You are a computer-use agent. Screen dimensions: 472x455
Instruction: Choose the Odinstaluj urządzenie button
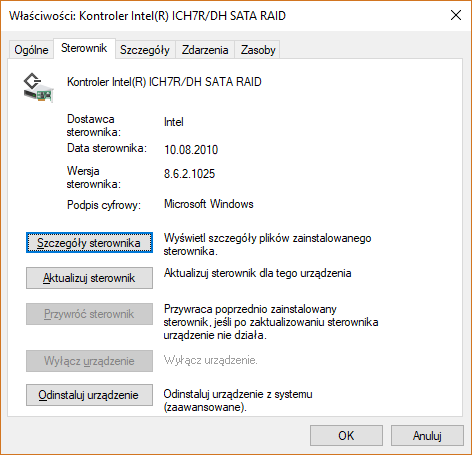pyautogui.click(x=89, y=395)
